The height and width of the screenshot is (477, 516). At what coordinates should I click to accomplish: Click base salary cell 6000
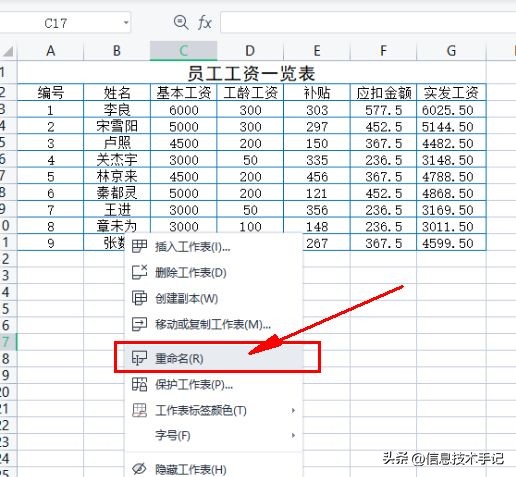coord(184,110)
